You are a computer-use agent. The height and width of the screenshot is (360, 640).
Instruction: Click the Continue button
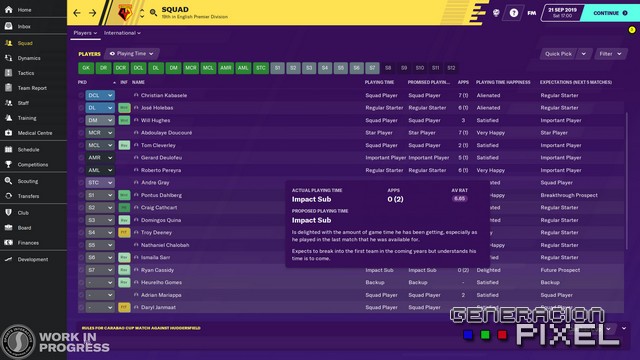[610, 13]
